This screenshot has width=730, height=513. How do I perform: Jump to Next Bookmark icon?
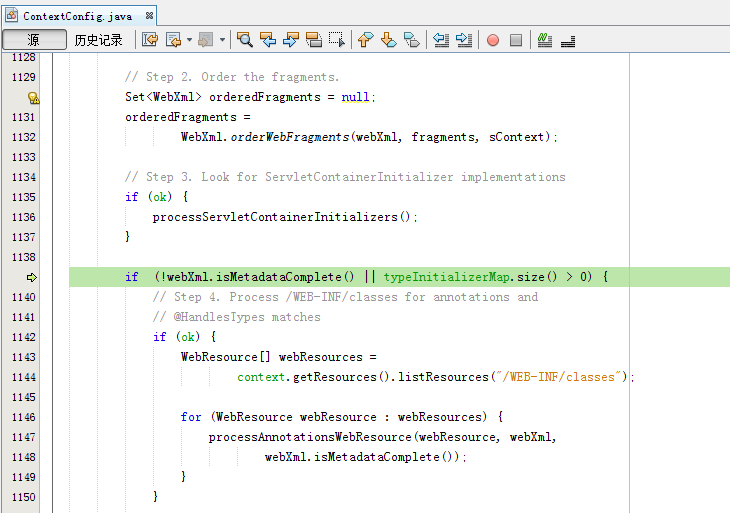click(x=389, y=40)
